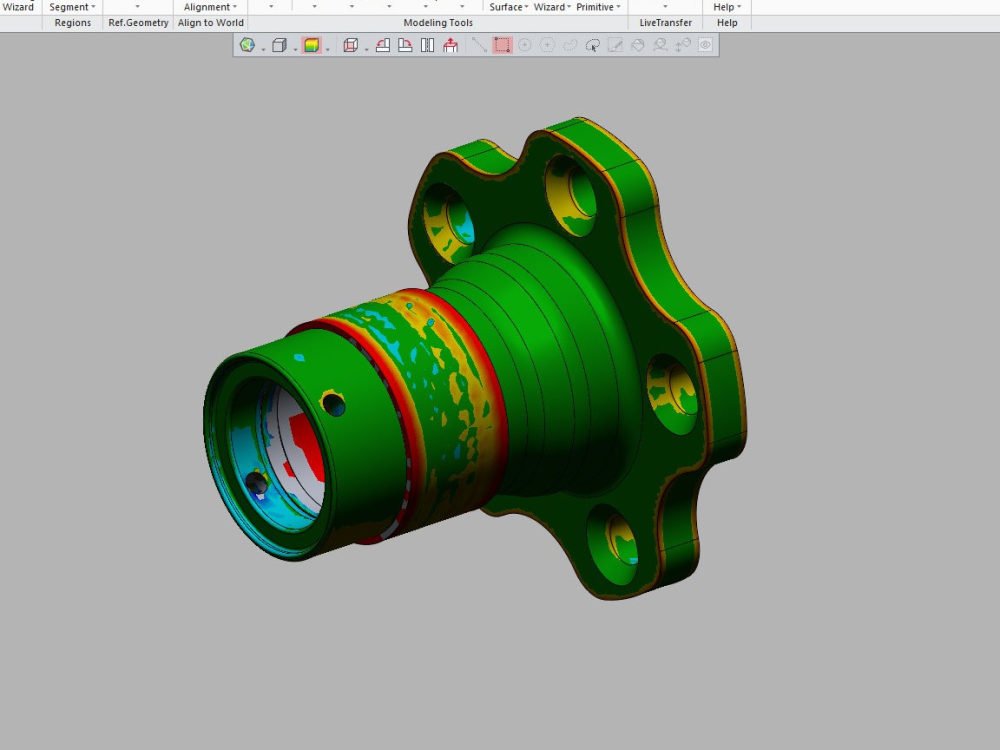This screenshot has width=1000, height=750.
Task: Expand the arrow beside the wireframe view cube
Action: 366,48
